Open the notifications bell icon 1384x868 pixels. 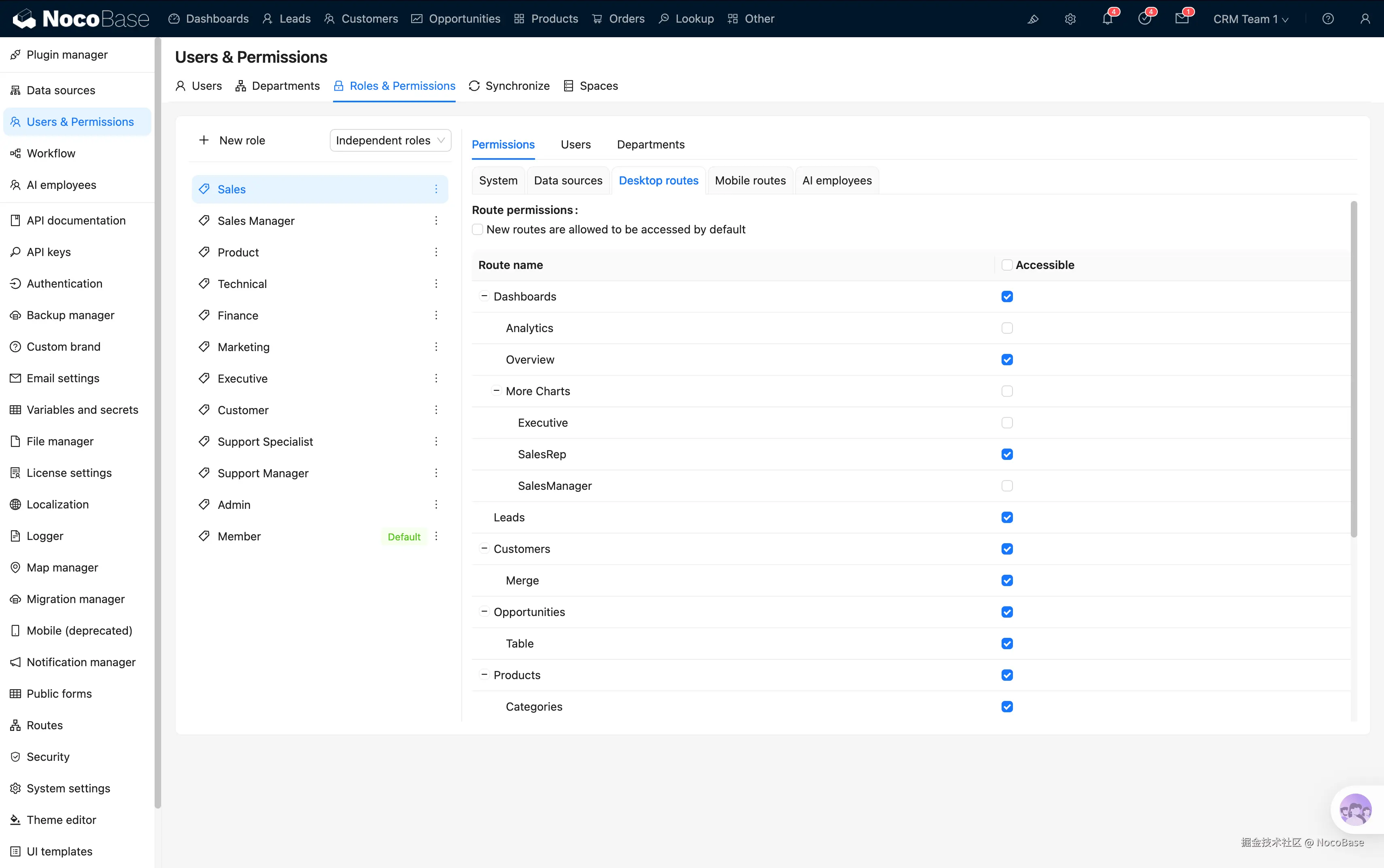pyautogui.click(x=1107, y=19)
